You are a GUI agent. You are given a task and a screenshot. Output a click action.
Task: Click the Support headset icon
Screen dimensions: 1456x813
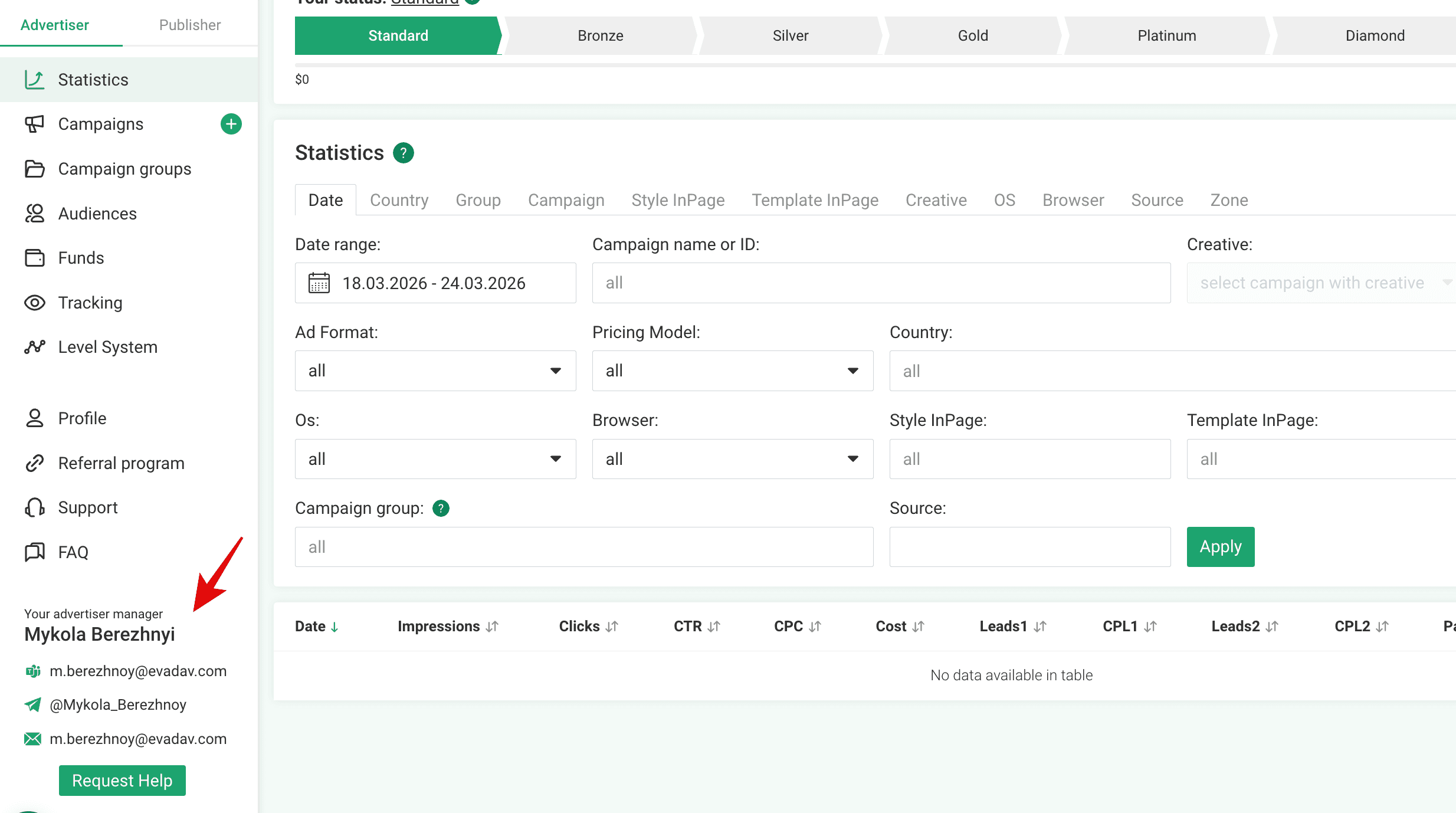[x=34, y=507]
